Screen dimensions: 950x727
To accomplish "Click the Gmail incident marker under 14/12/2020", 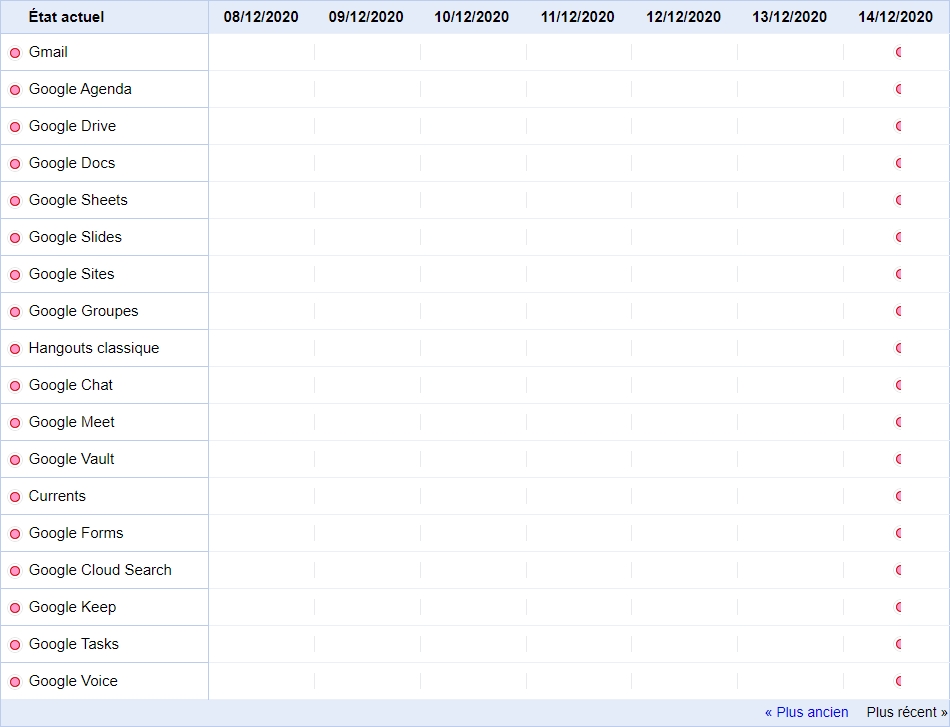I will 899,52.
